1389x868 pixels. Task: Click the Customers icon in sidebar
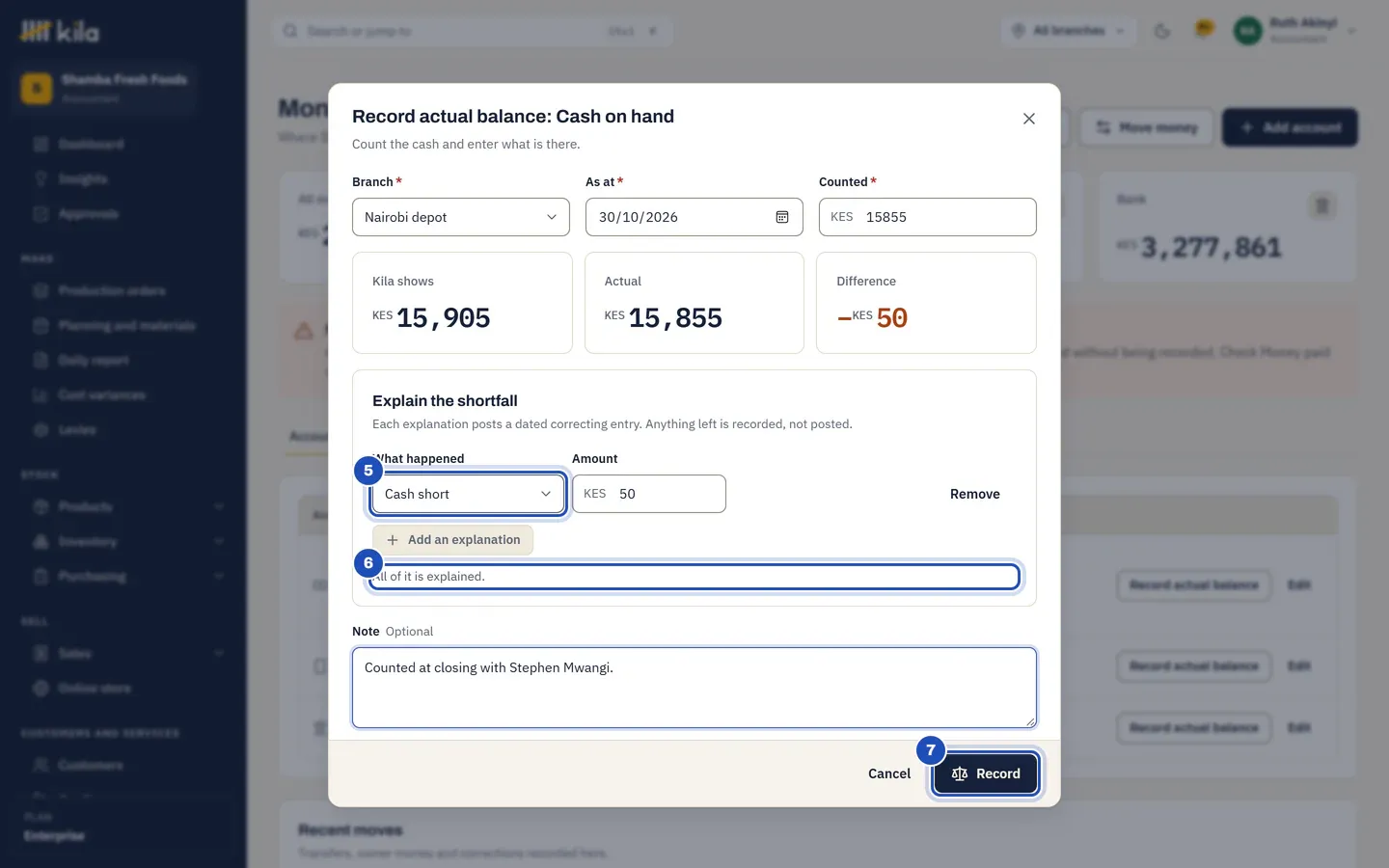click(x=41, y=765)
